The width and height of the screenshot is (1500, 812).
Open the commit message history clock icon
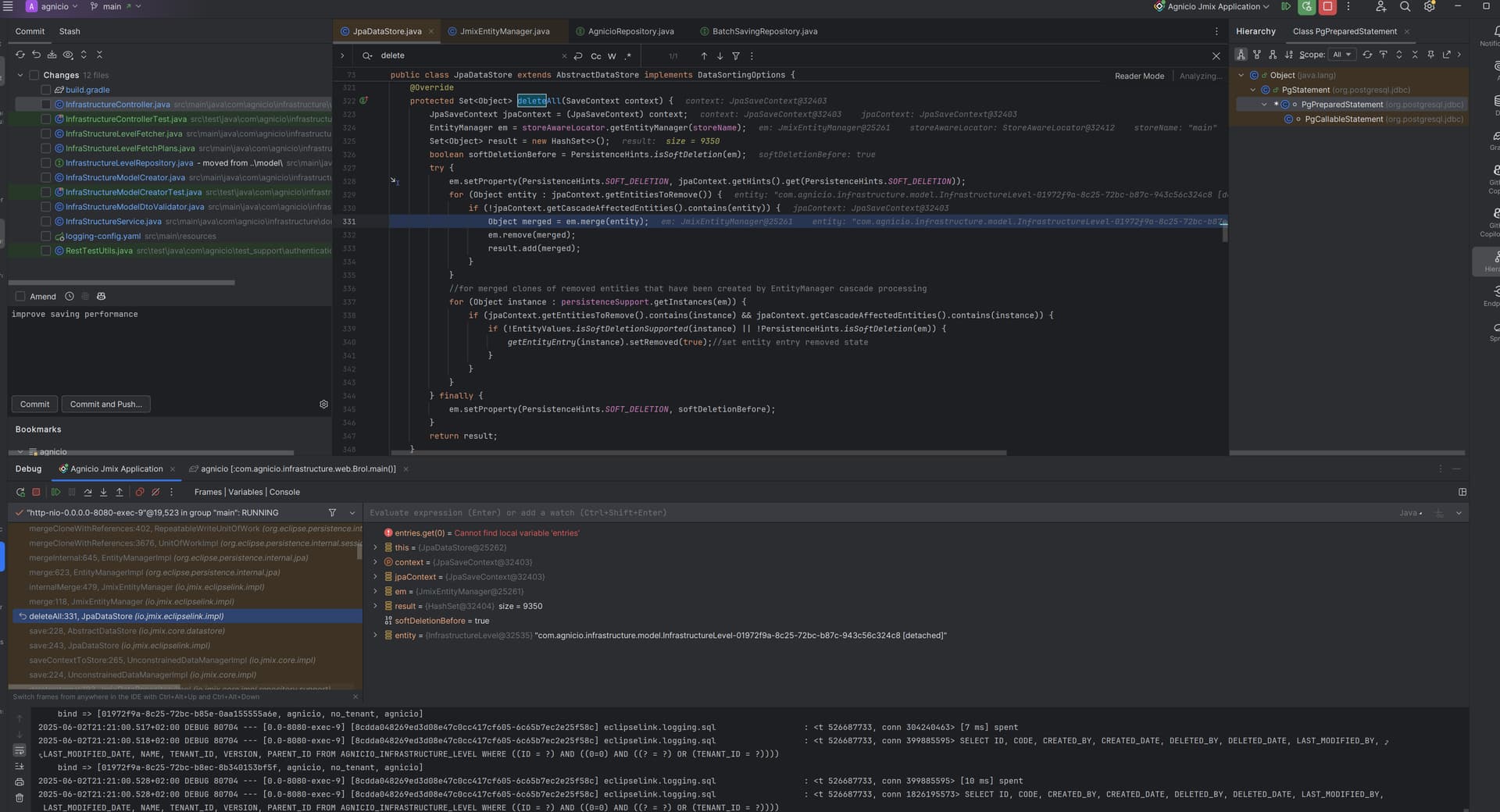pos(70,297)
